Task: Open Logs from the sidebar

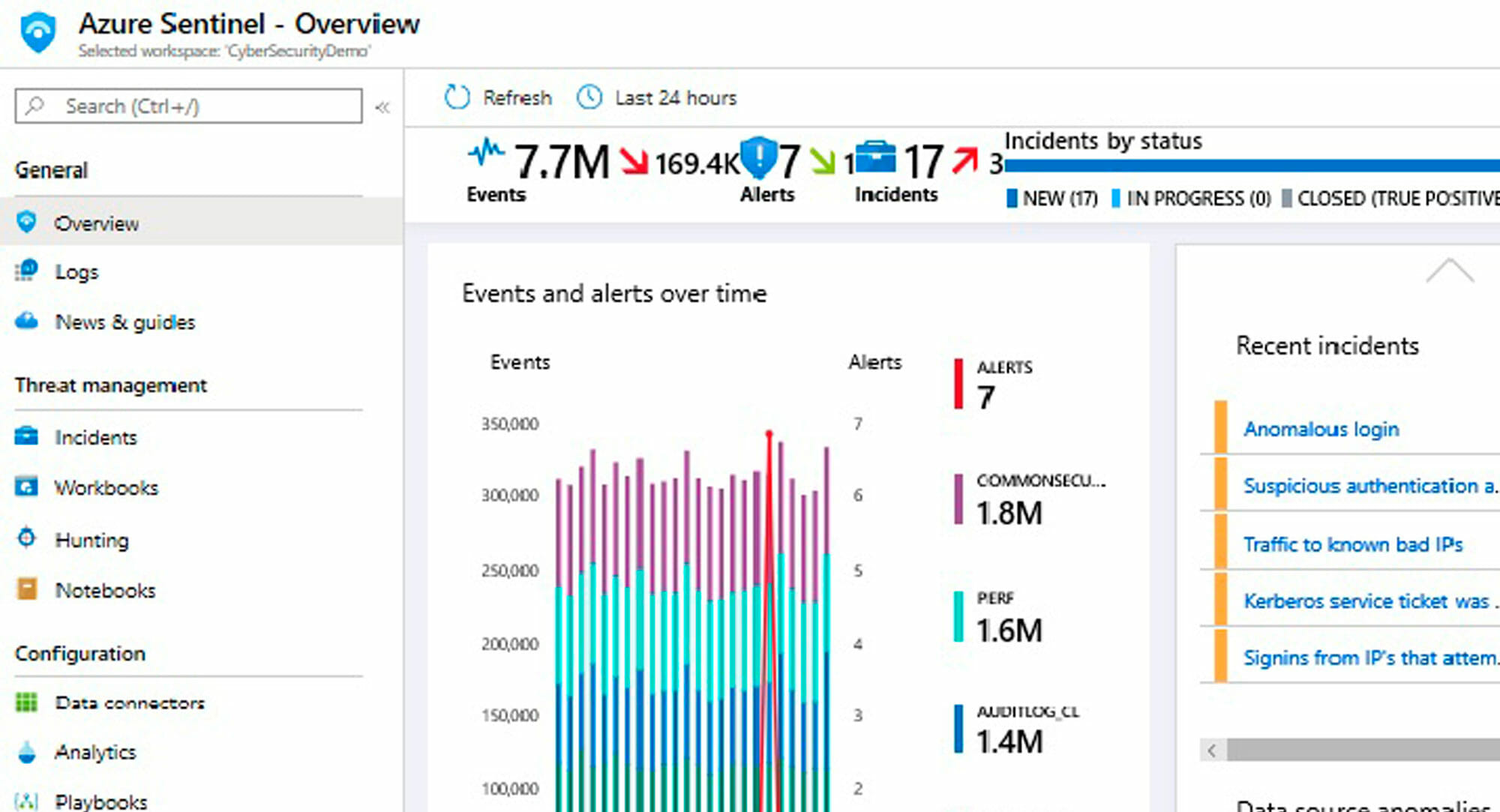Action: click(x=76, y=271)
